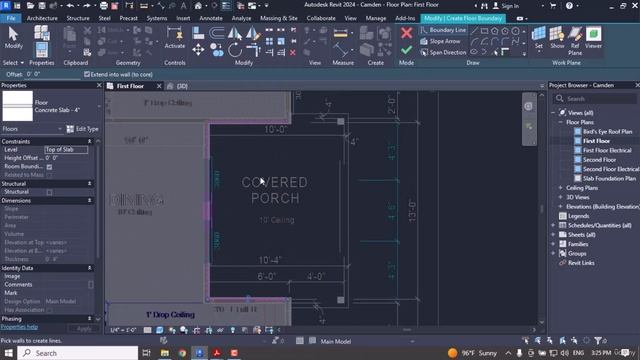Viewport: 640px width, 360px height.
Task: Click the Span Direction button
Action: tap(443, 52)
